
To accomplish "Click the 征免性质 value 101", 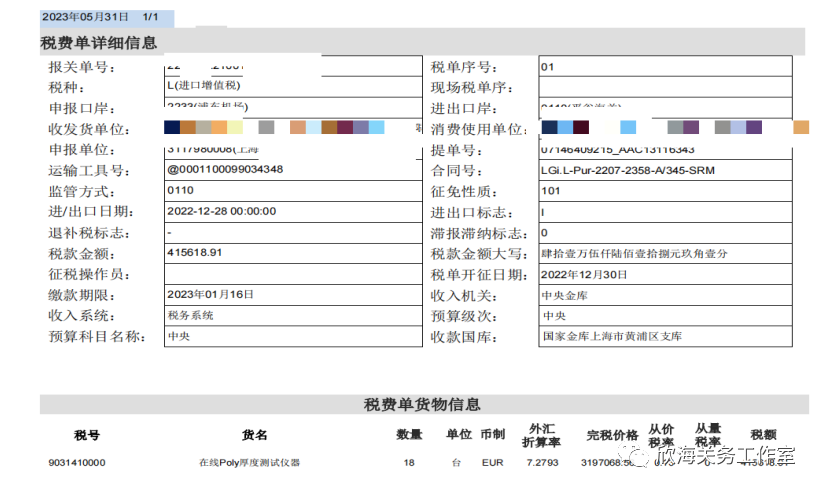I will [550, 191].
